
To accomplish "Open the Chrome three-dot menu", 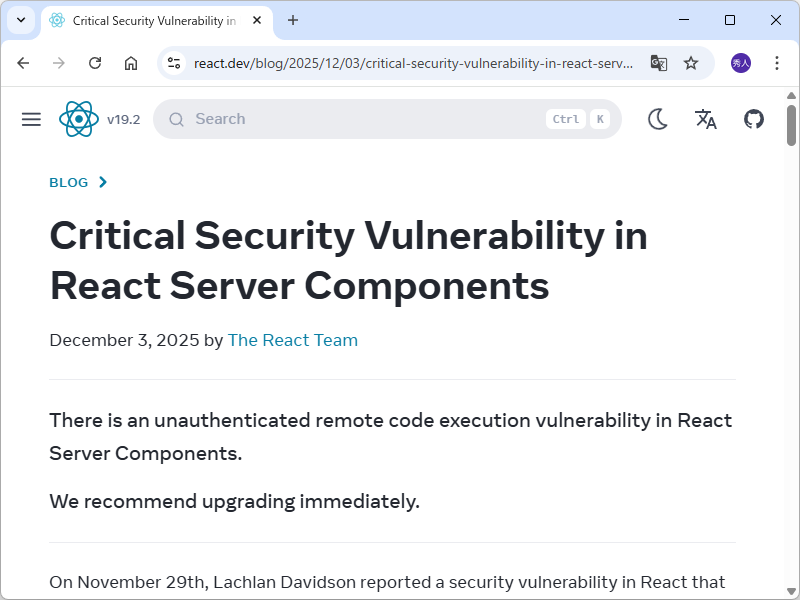I will click(777, 62).
